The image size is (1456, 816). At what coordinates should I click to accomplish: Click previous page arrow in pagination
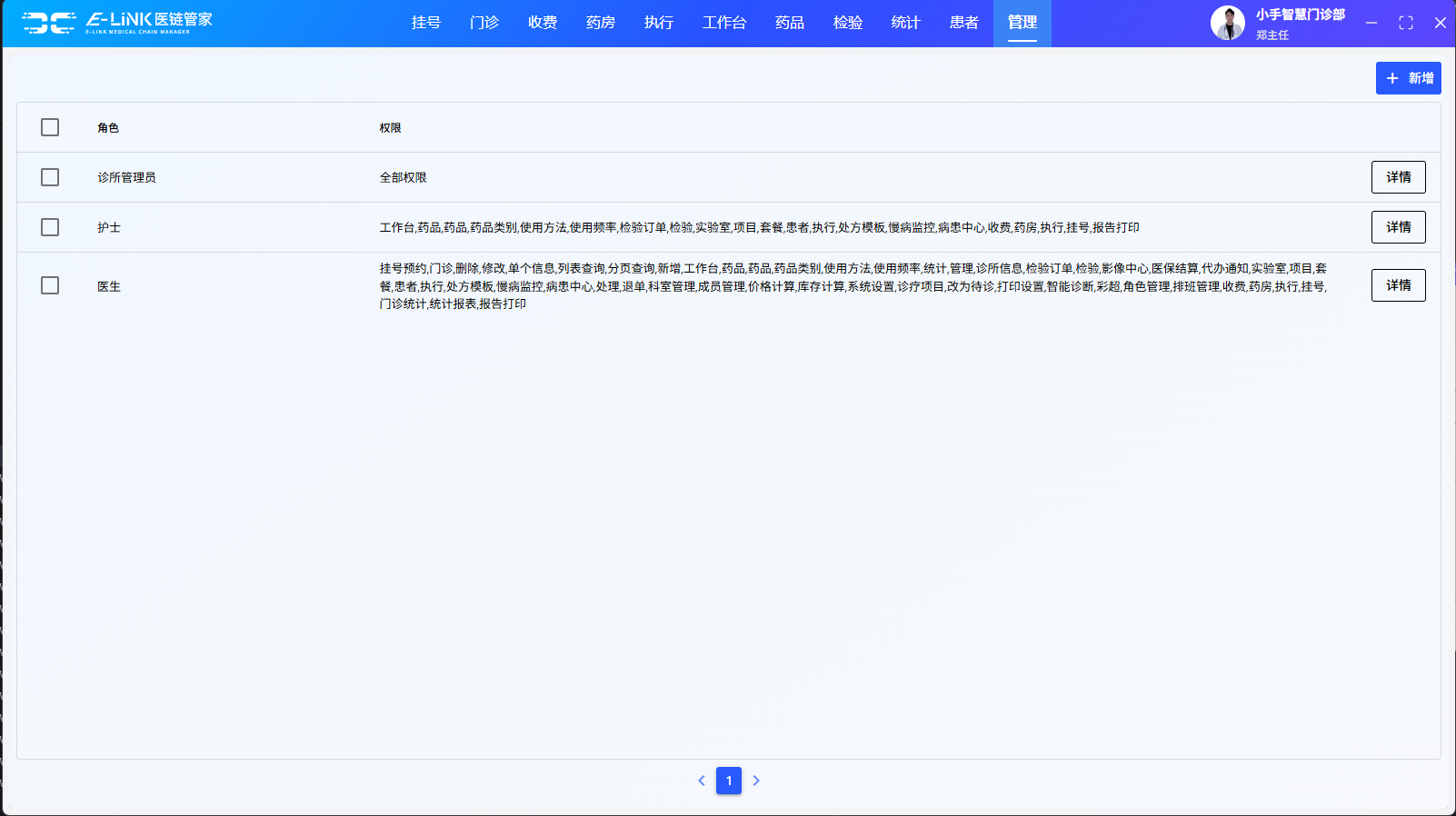click(x=702, y=781)
